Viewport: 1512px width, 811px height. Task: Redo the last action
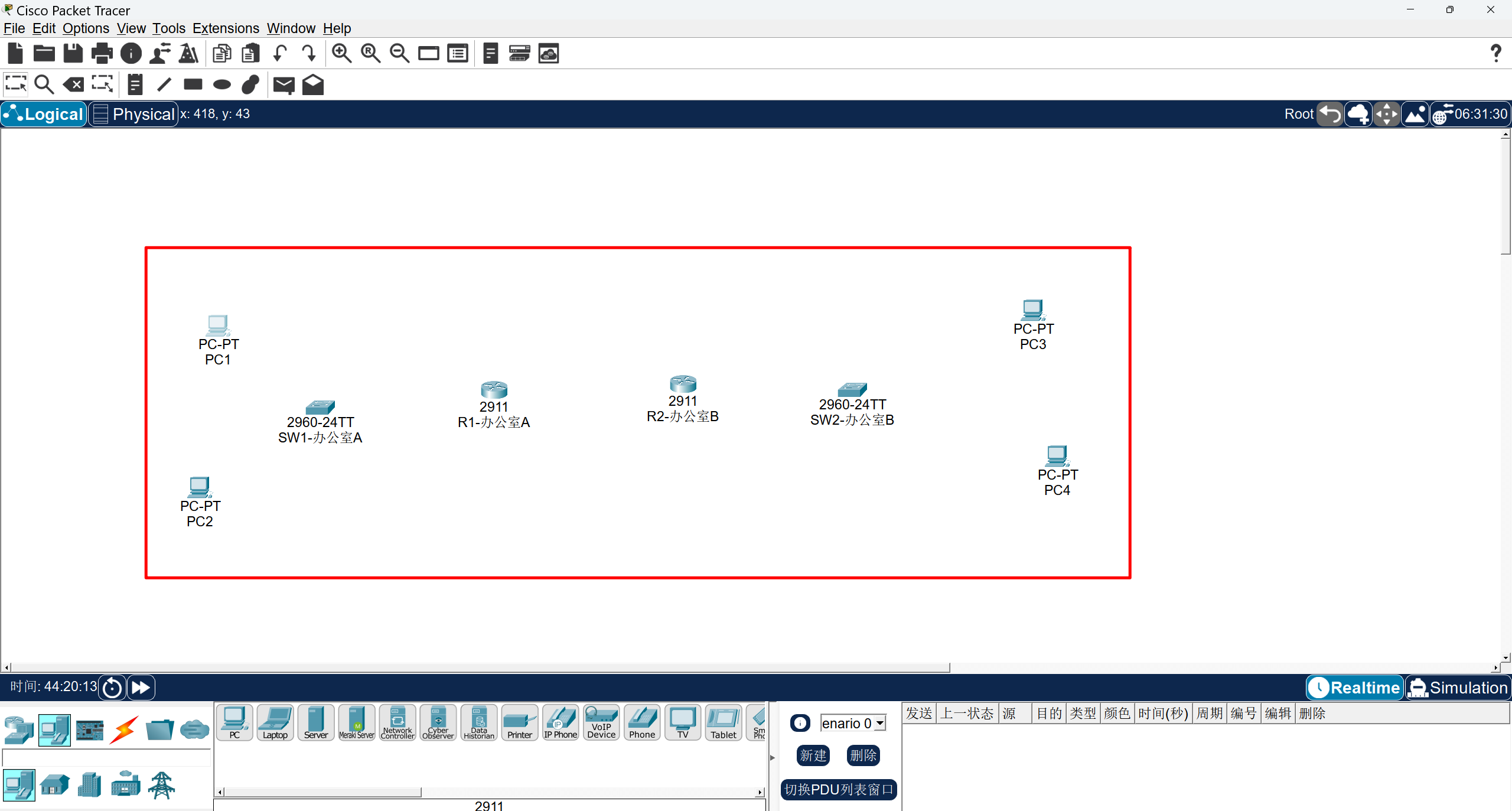coord(309,54)
